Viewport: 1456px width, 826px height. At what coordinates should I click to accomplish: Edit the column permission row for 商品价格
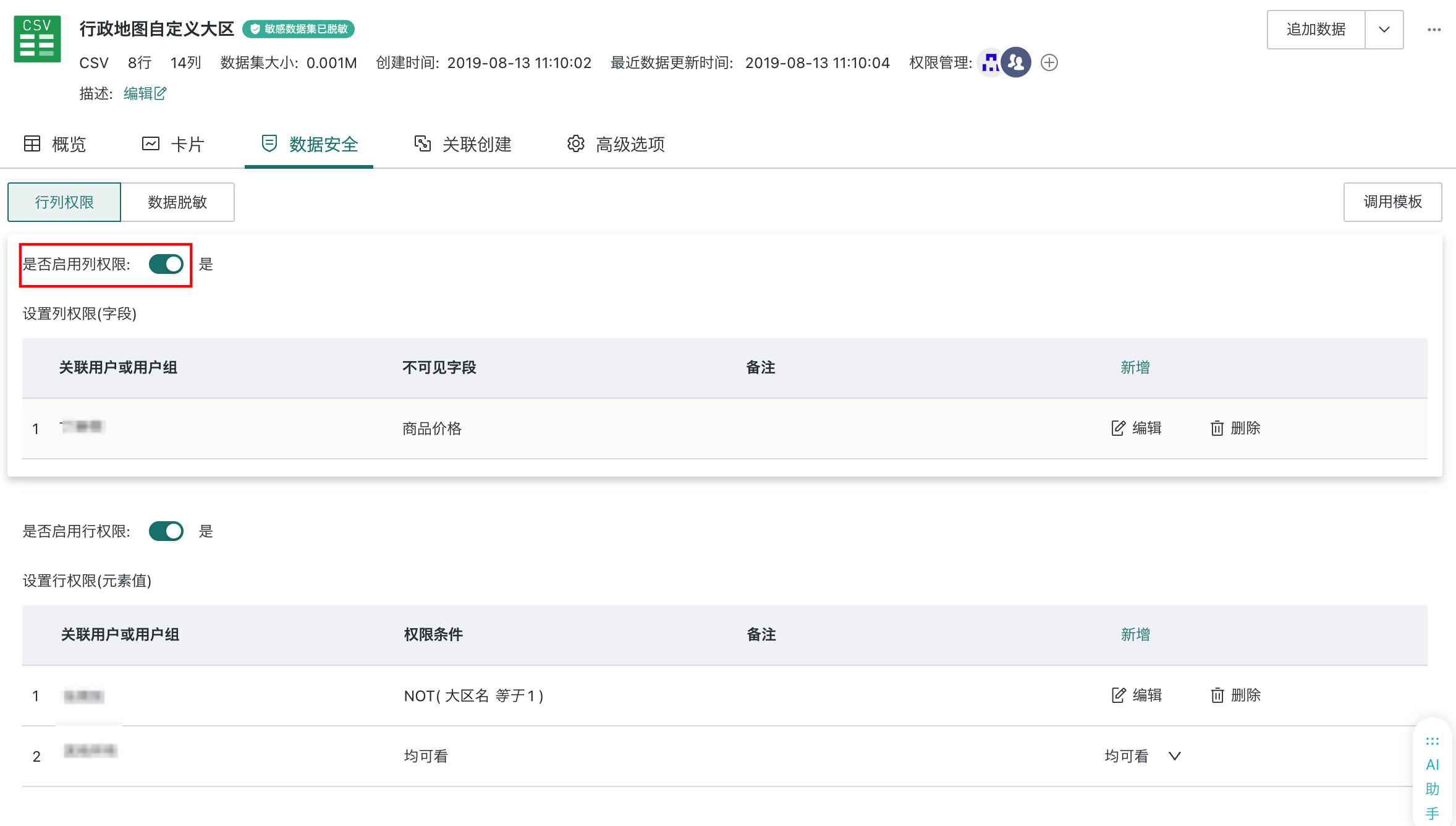click(x=1136, y=428)
